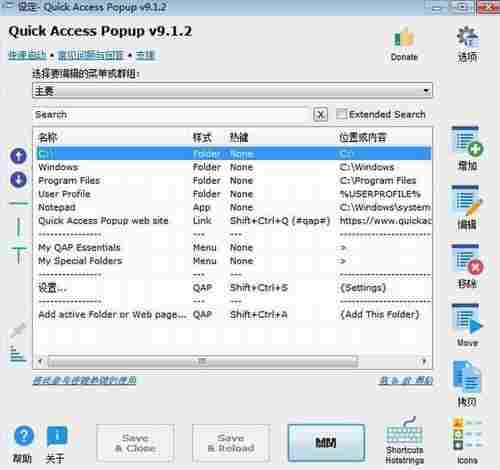
Task: Click the horizontal scrollbar thumb
Action: point(203,361)
